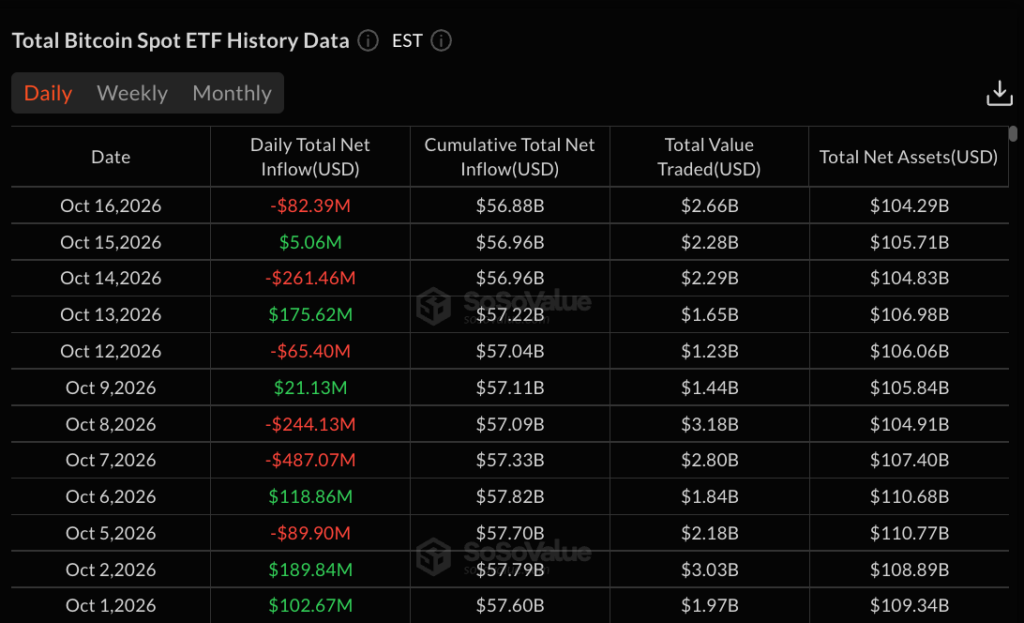Select the Oct 12,2026 date cell
Image resolution: width=1024 pixels, height=623 pixels.
click(111, 351)
